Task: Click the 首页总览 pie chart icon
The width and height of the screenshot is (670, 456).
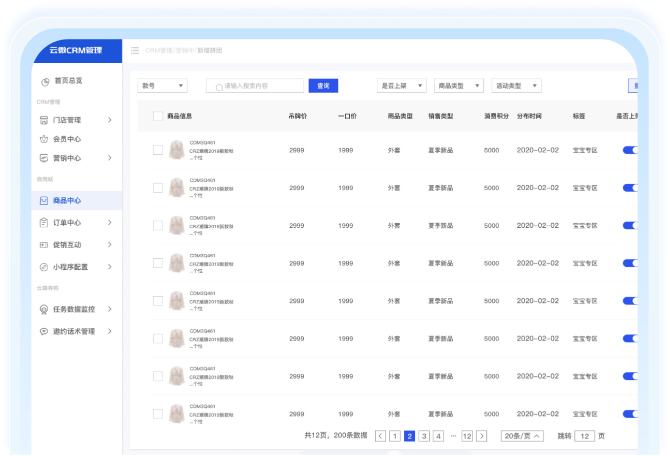Action: click(44, 81)
